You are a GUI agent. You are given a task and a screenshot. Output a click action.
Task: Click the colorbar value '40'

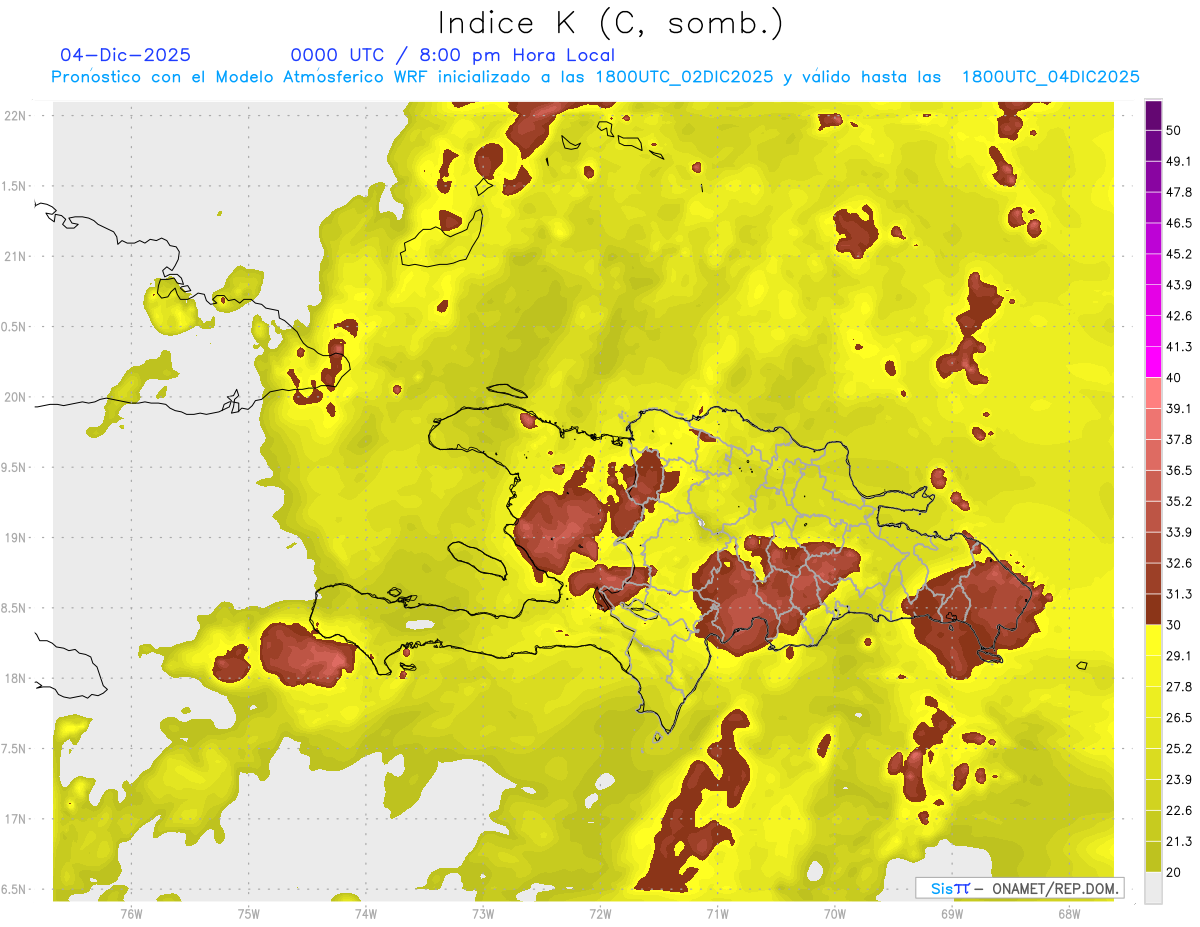pyautogui.click(x=1173, y=377)
